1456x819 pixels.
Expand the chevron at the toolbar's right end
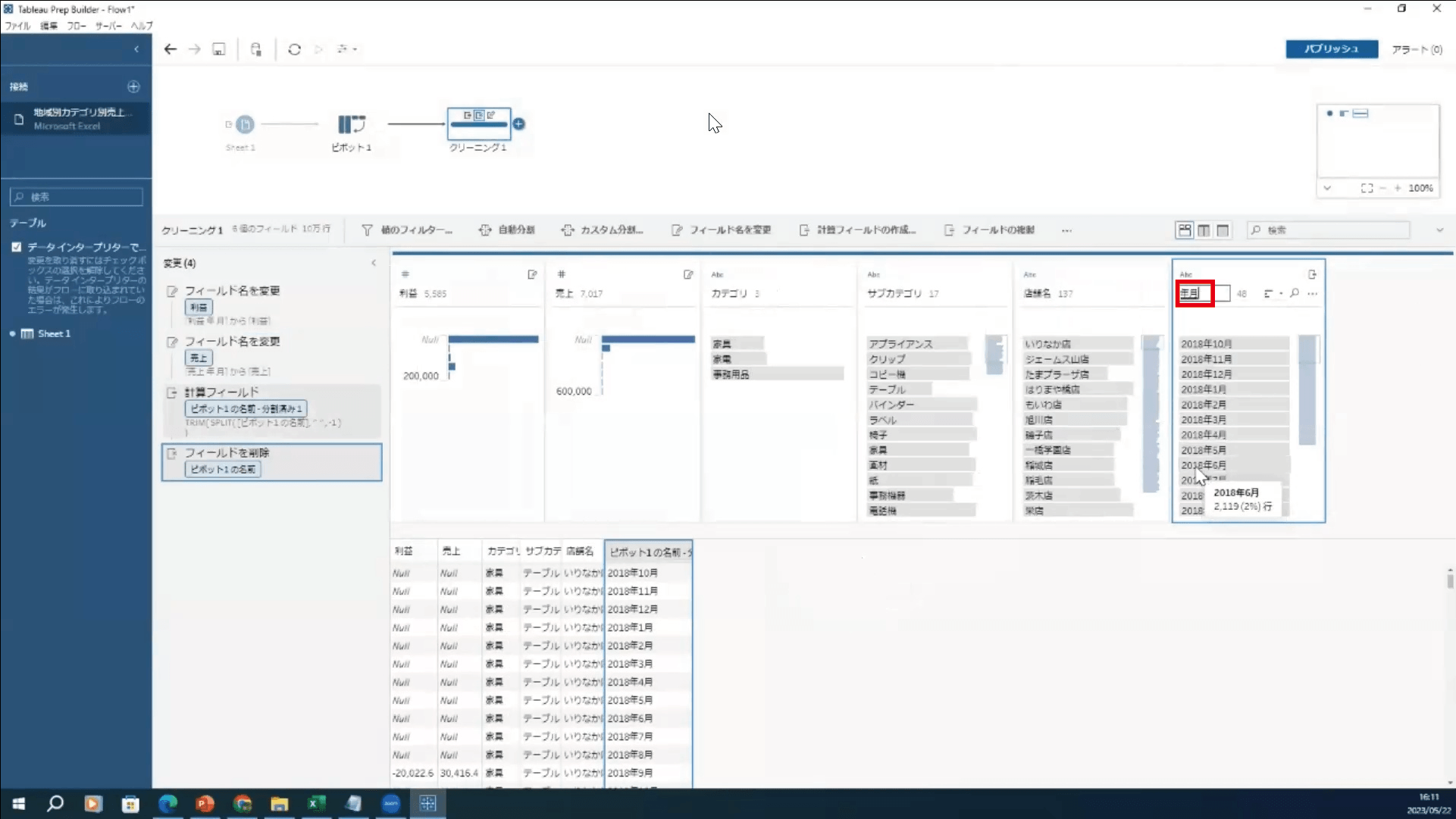click(1439, 230)
